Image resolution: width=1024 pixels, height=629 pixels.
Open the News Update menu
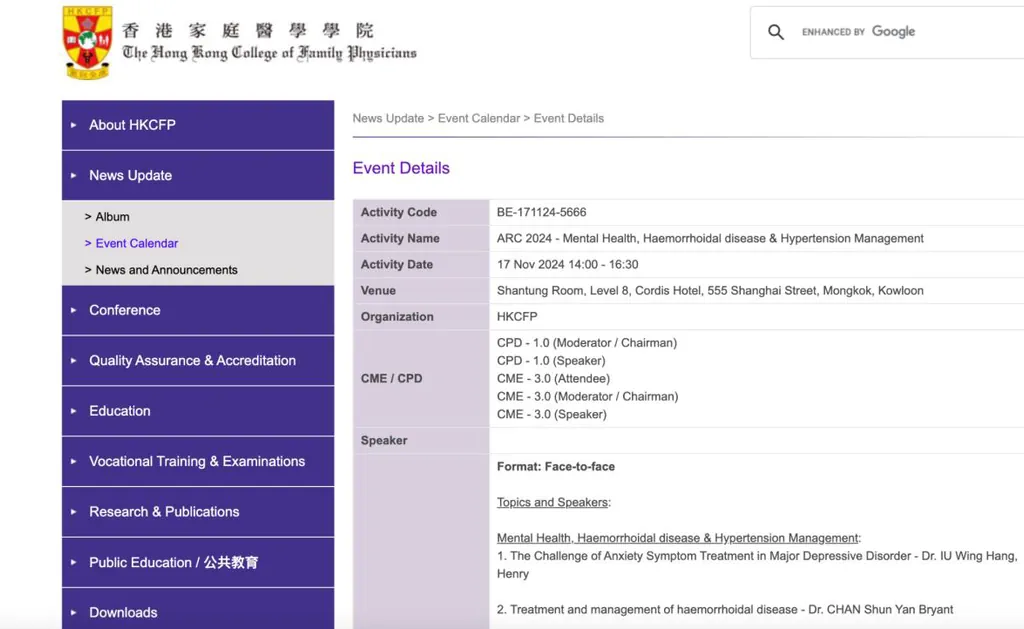[x=198, y=176]
